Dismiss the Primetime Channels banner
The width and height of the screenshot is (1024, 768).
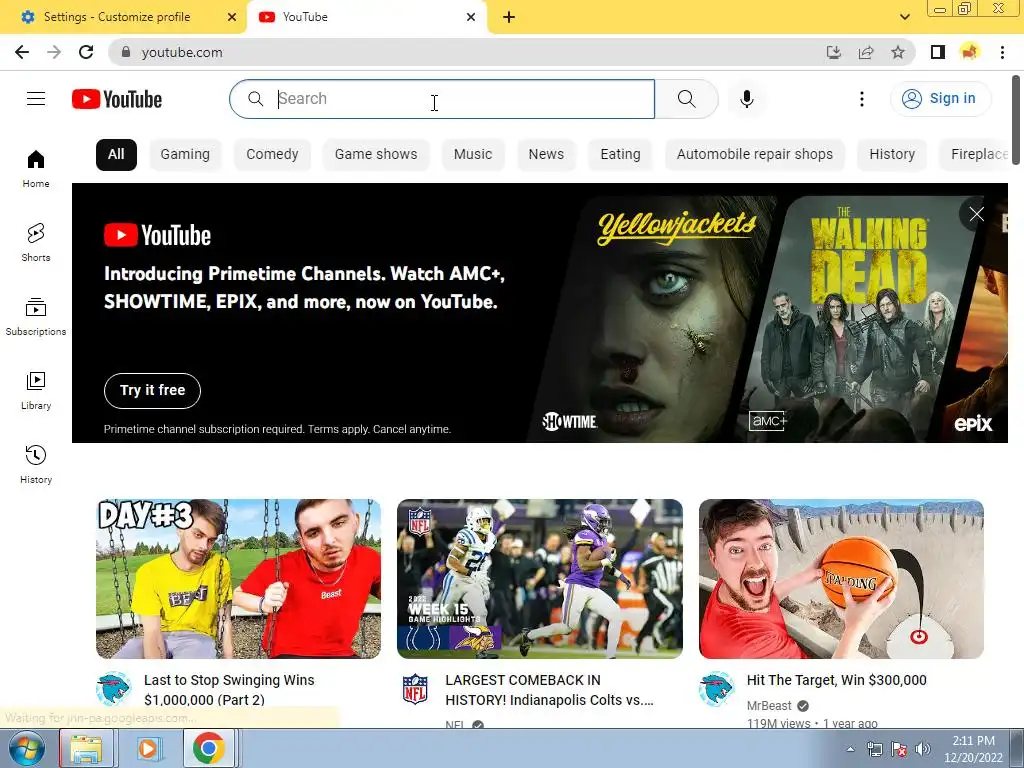[x=976, y=214]
